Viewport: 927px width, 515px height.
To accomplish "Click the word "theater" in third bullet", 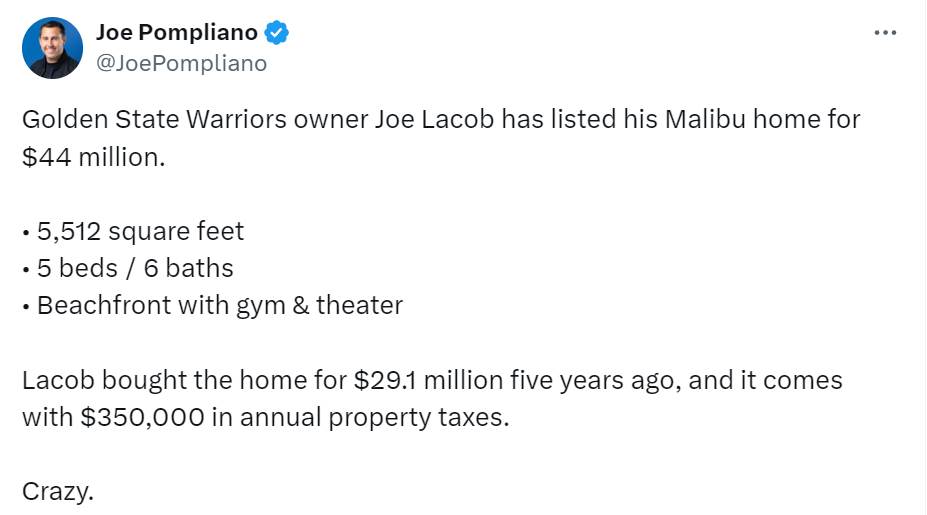I will click(359, 306).
